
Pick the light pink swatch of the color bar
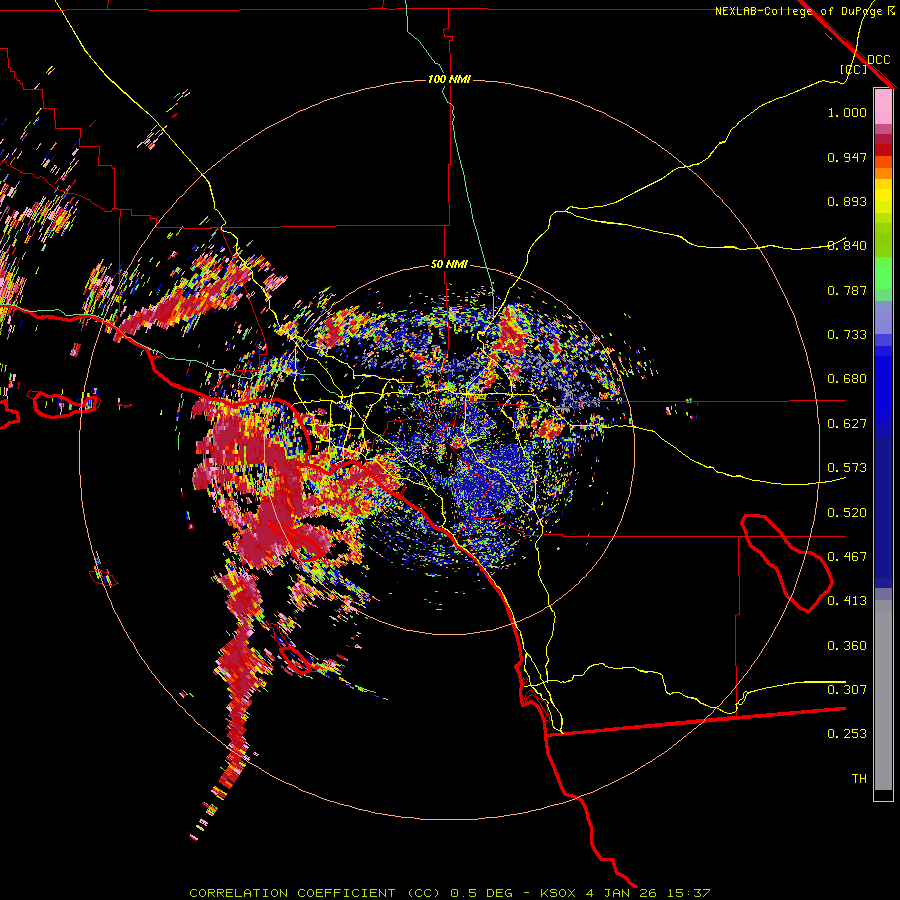pos(883,106)
